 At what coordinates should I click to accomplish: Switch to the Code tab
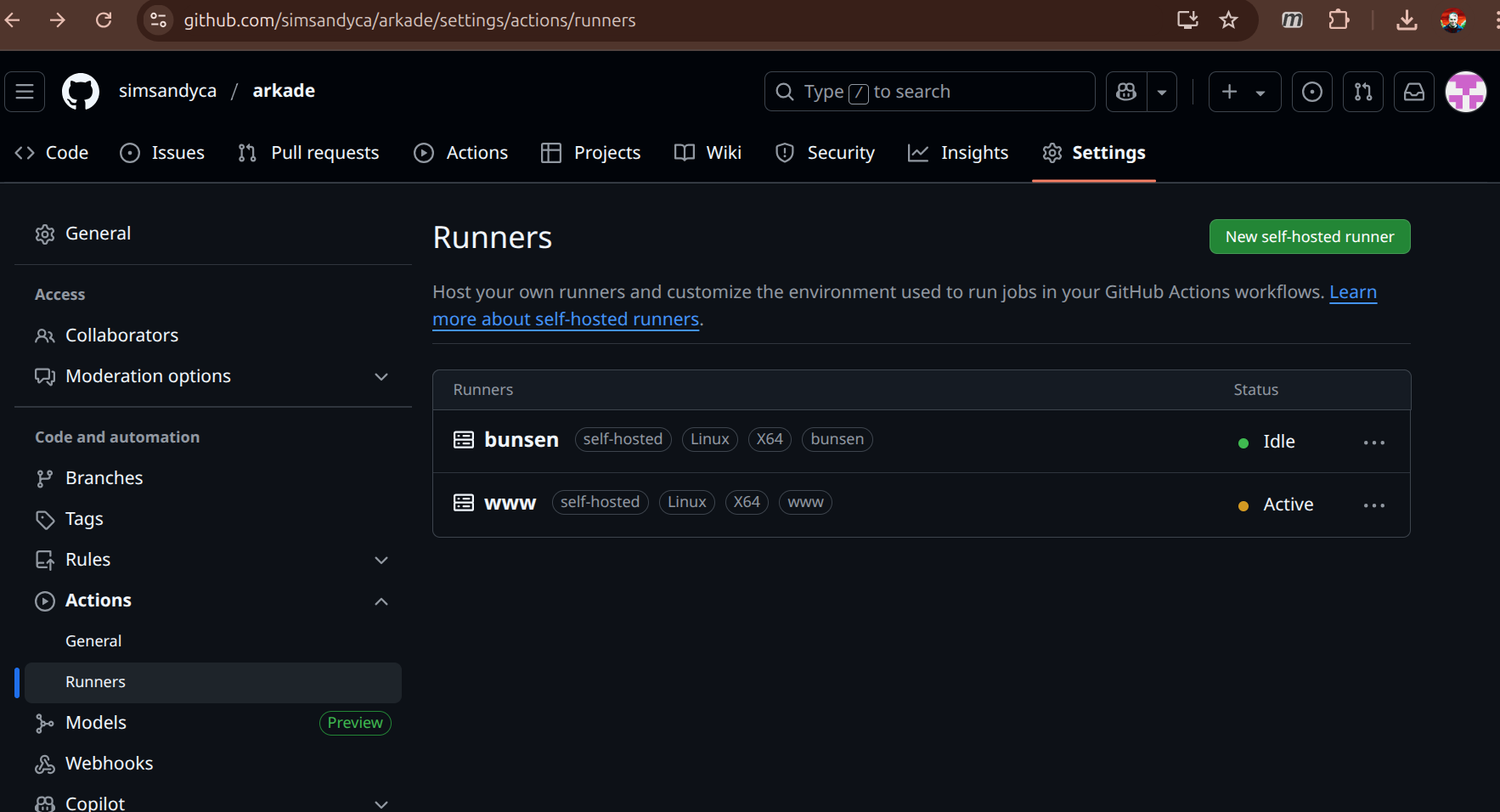coord(52,153)
